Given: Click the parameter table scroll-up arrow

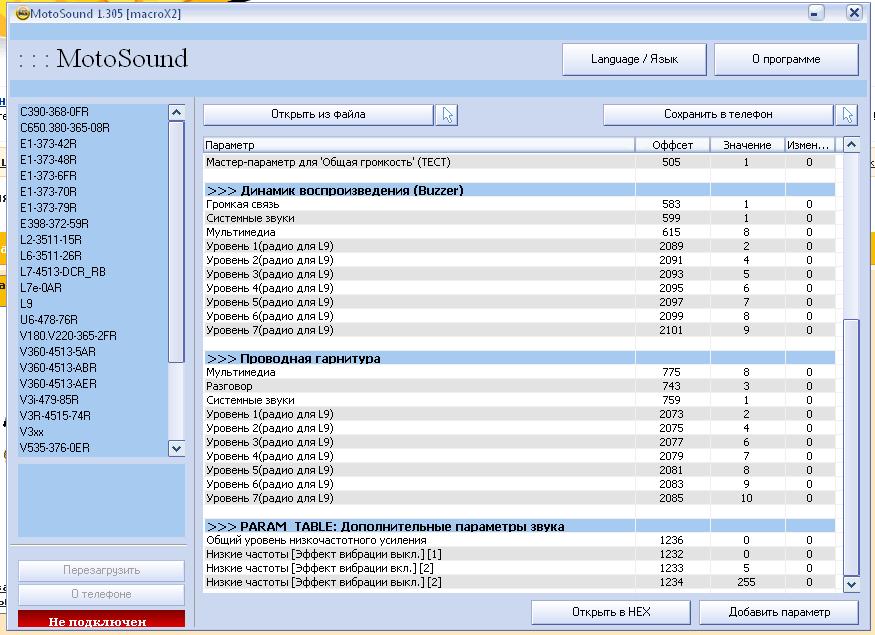Looking at the screenshot, I should (x=851, y=145).
